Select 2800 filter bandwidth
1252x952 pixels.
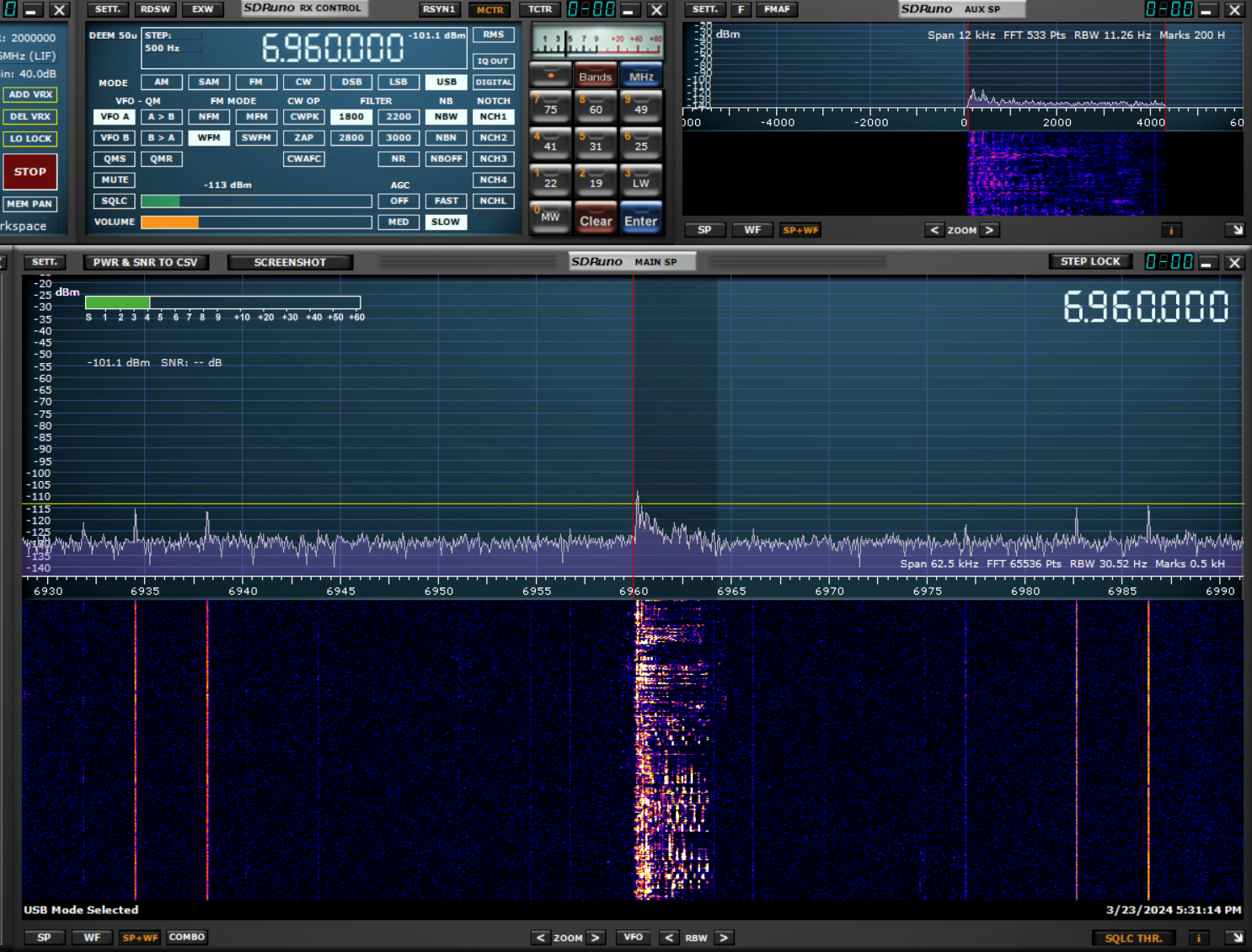click(x=351, y=137)
